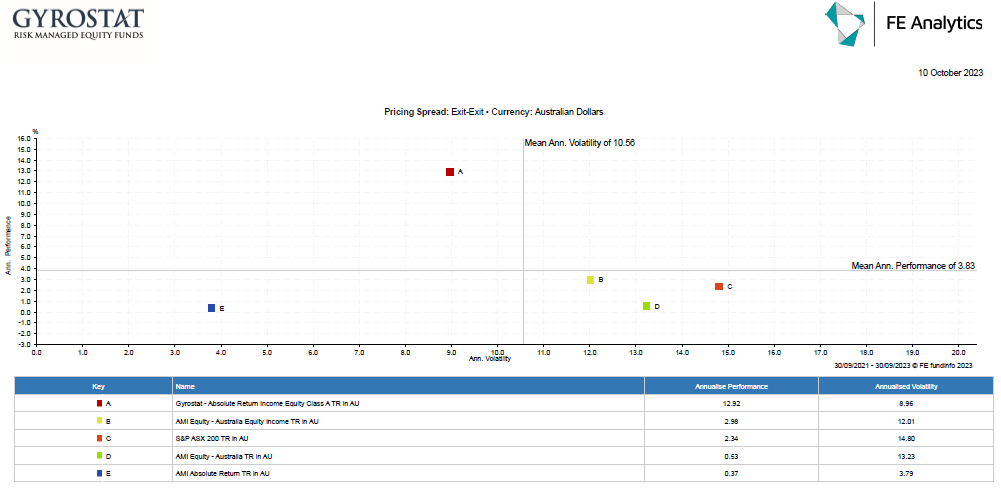
Task: Click volatility value 12.01
Action: pos(907,421)
